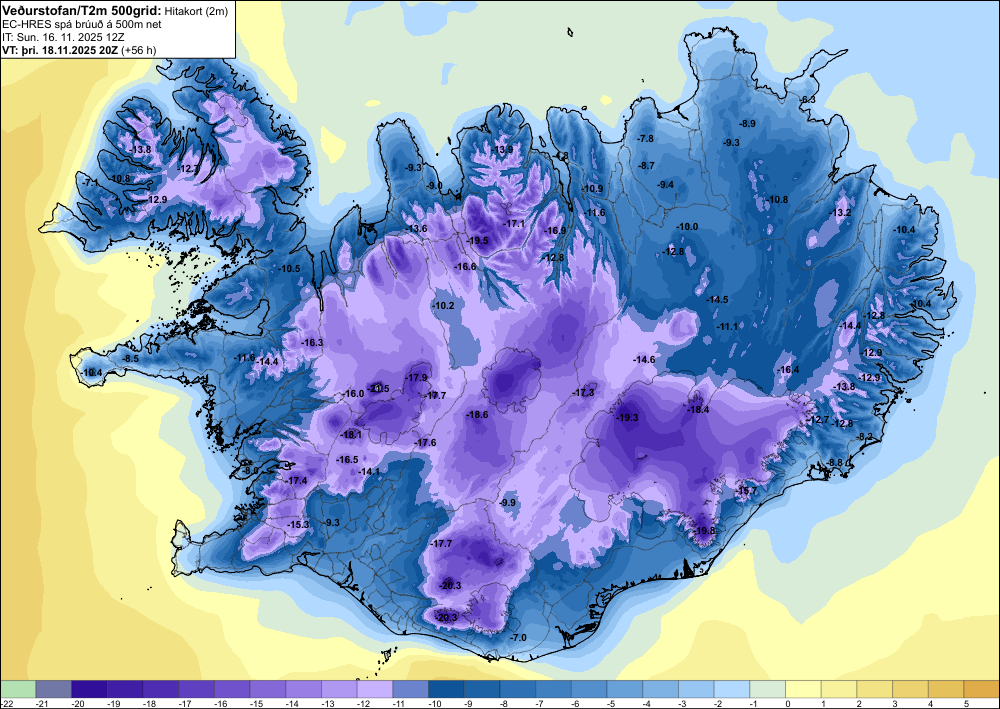Click the grey-purple legend swatch labeled -21
Screen dimensions: 1000x709
54,689
